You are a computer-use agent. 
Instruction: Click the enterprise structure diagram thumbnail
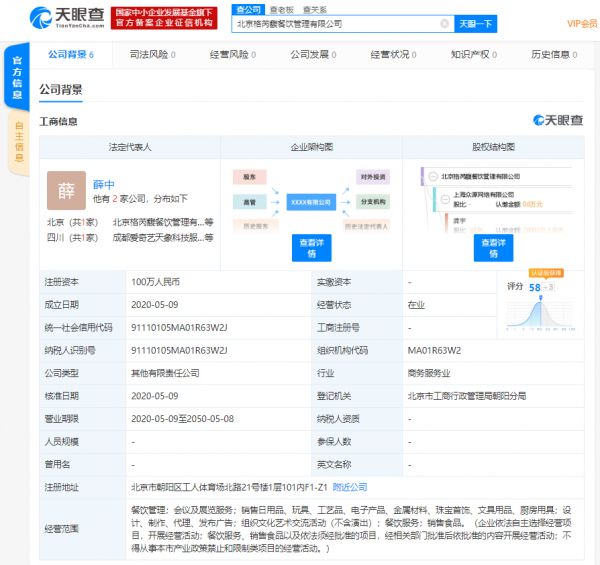click(312, 200)
